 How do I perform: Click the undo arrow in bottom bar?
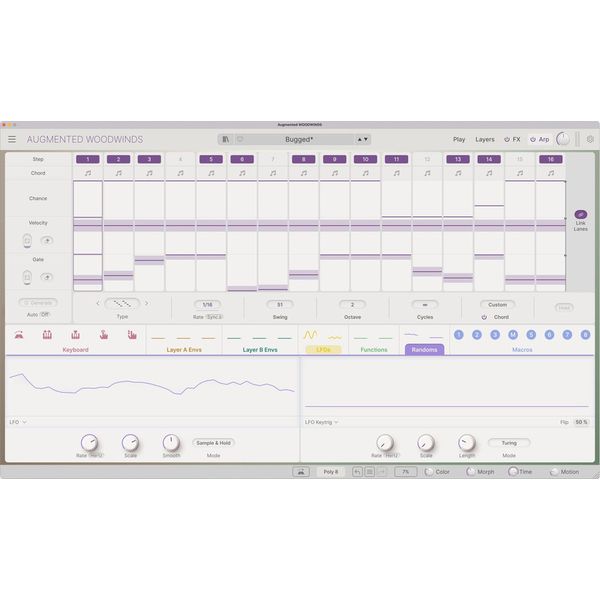(x=357, y=472)
